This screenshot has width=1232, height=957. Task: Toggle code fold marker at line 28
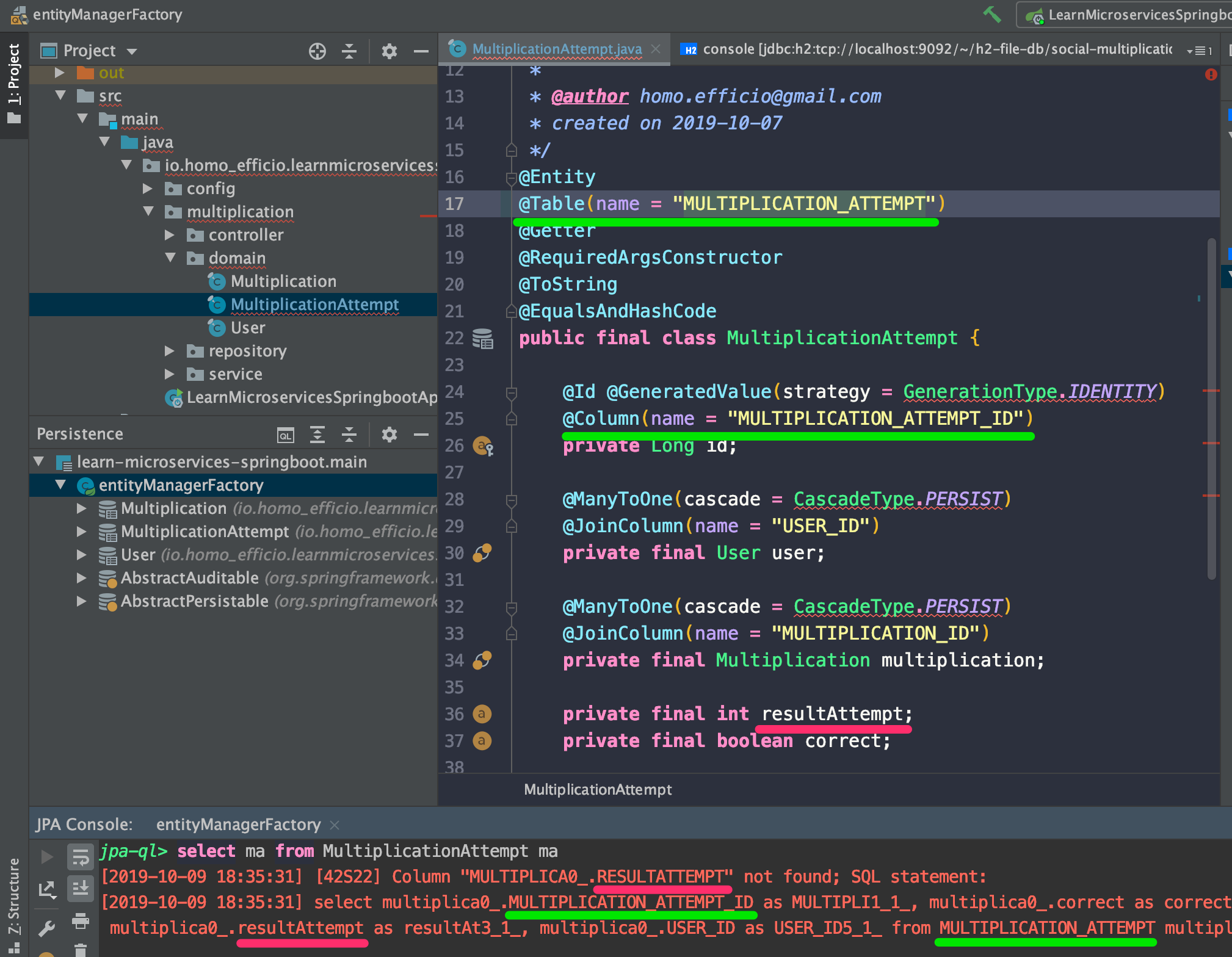pos(512,500)
